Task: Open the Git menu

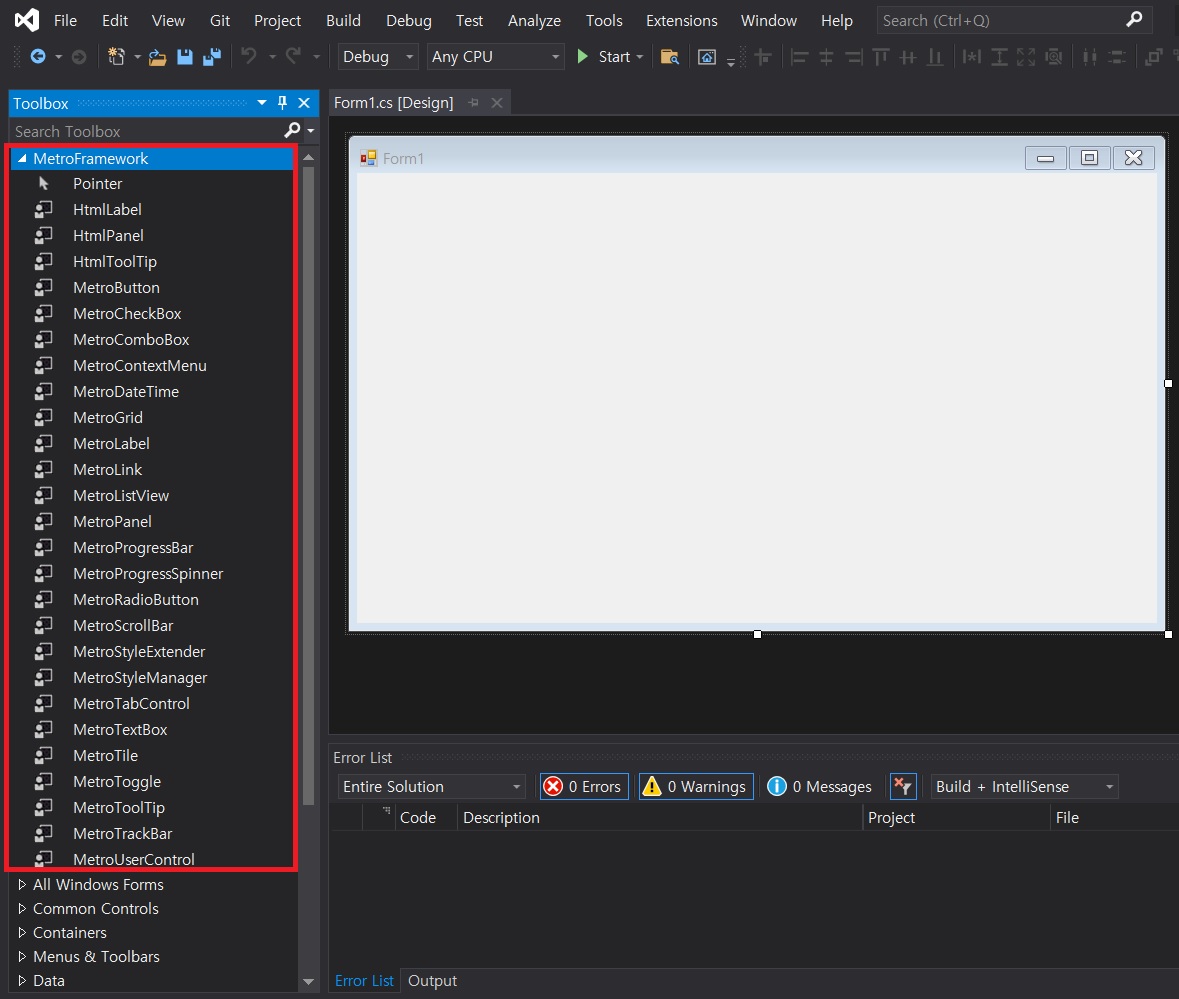Action: (220, 20)
